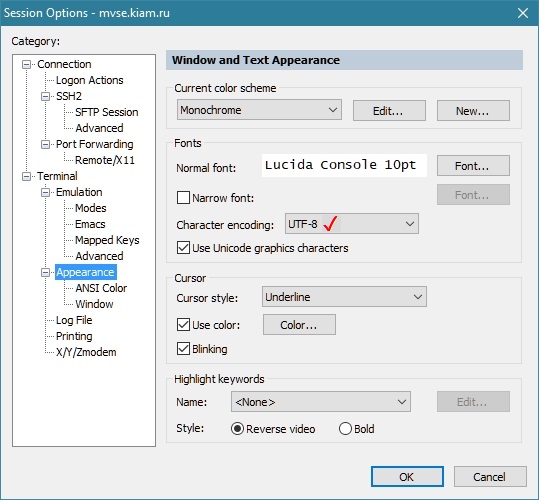Select ANSI Color in the category tree
Viewport: 539px width, 500px height.
(101, 288)
